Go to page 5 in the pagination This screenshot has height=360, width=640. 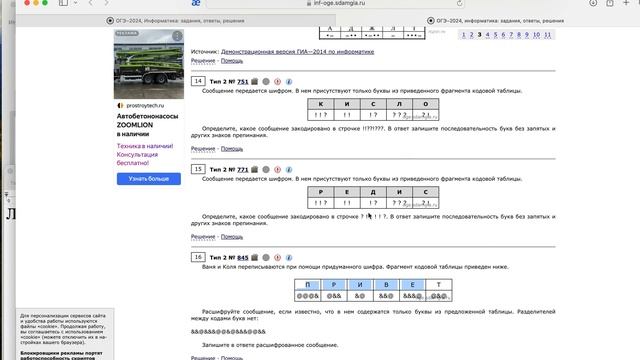pos(496,35)
